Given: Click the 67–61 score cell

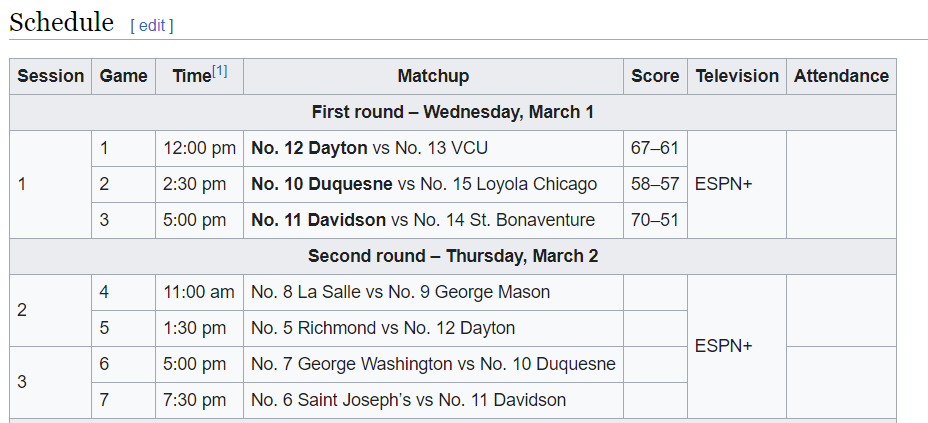Looking at the screenshot, I should (x=655, y=148).
